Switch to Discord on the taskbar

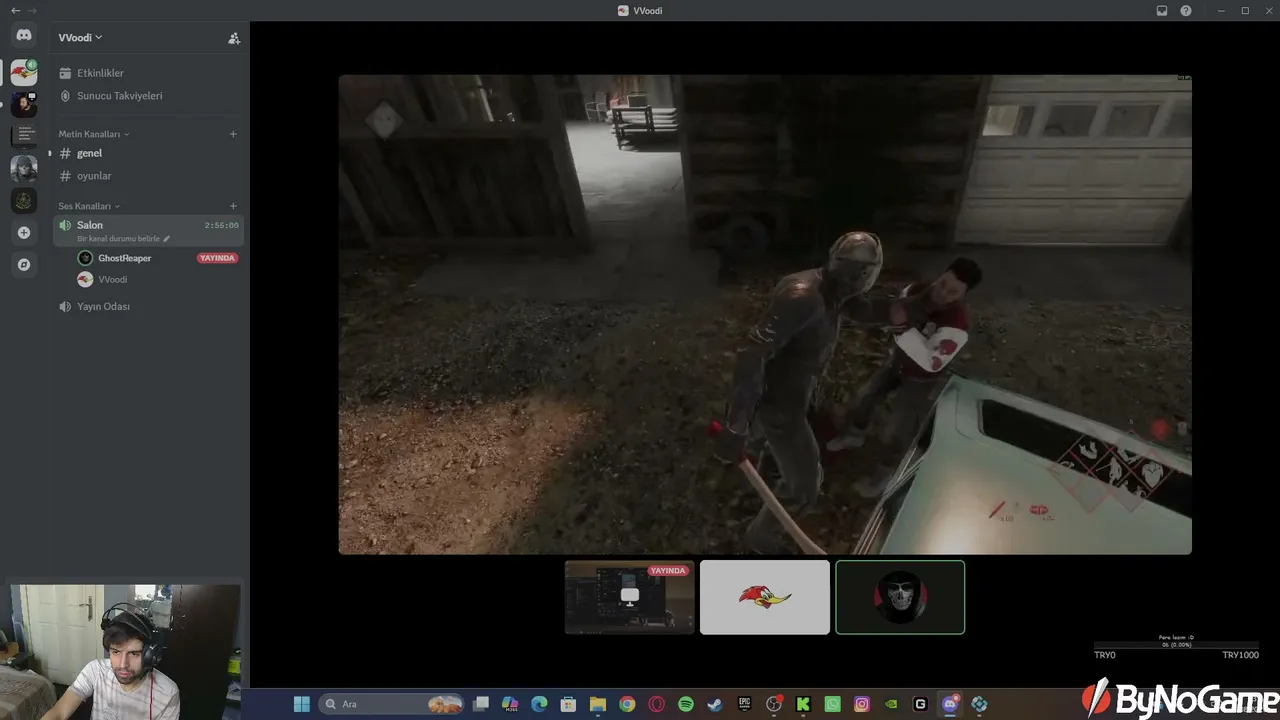coord(950,704)
